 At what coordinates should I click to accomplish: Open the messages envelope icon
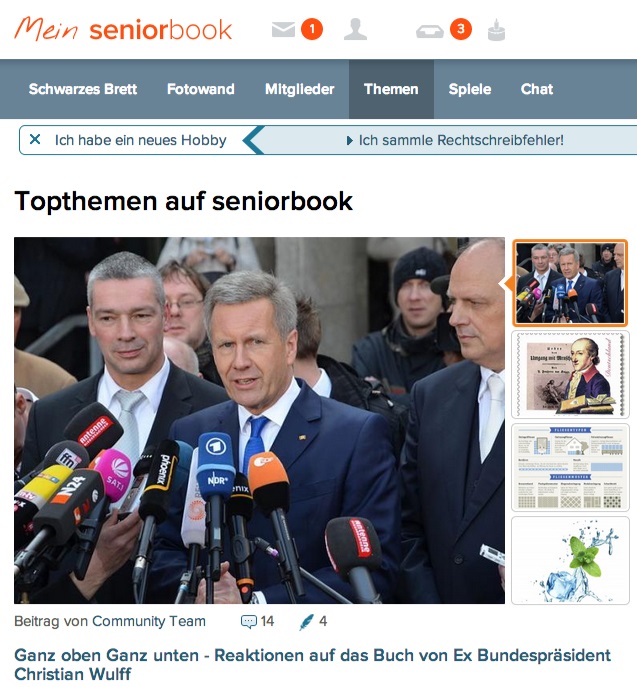point(283,30)
